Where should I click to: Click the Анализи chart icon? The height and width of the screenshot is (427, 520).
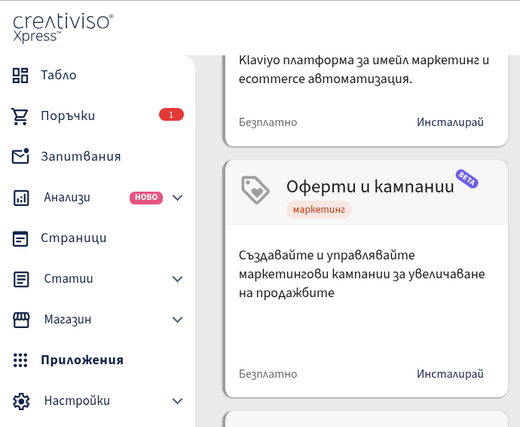[21, 198]
